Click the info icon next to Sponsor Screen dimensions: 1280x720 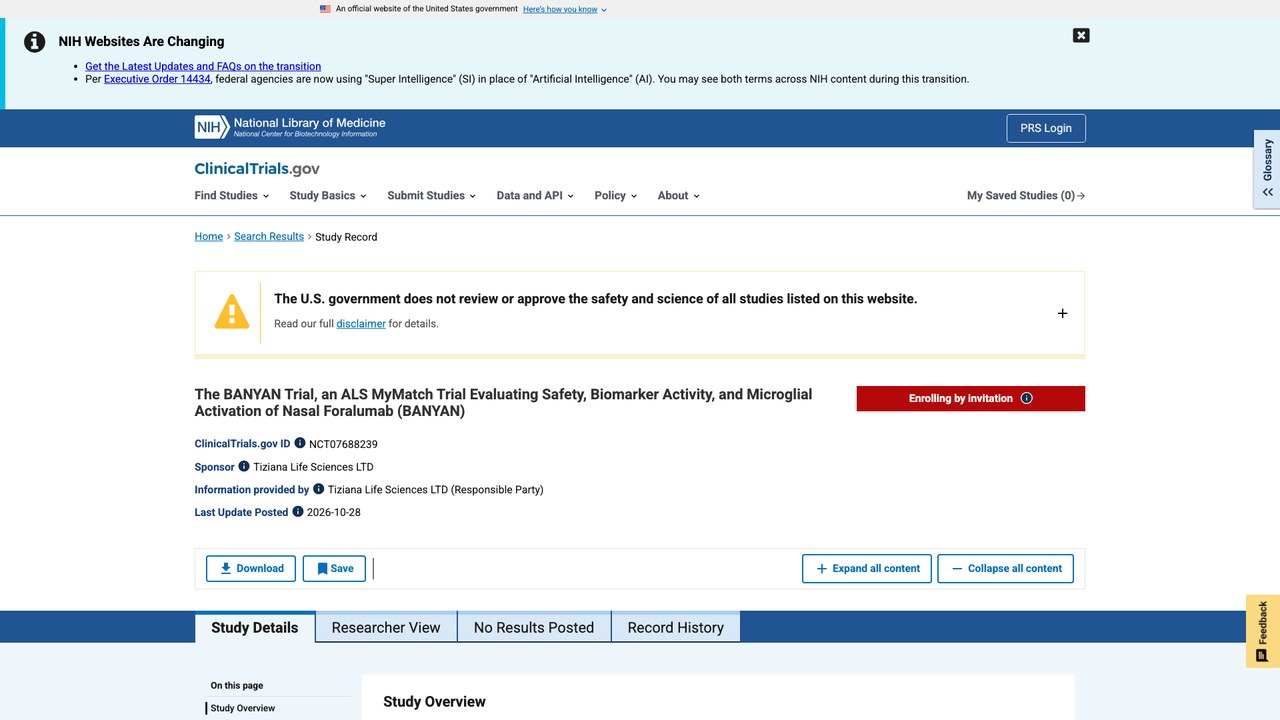tap(244, 466)
